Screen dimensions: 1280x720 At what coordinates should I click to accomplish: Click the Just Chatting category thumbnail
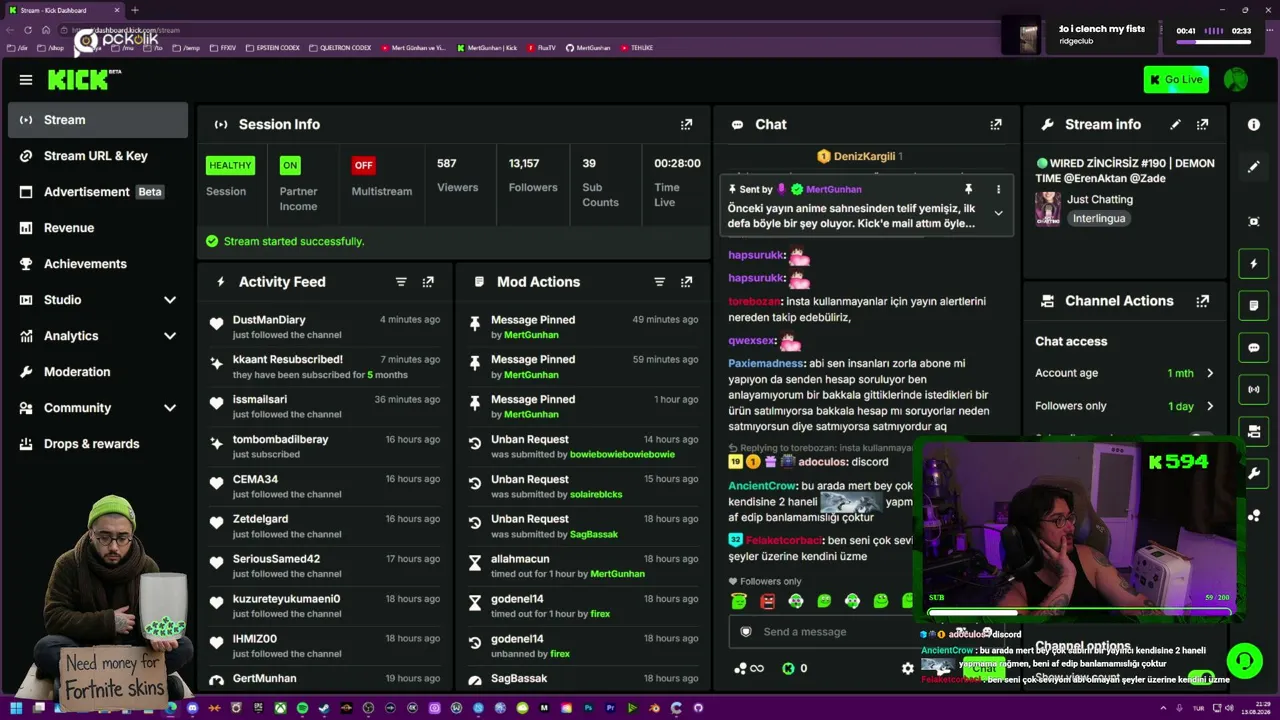pos(1048,208)
